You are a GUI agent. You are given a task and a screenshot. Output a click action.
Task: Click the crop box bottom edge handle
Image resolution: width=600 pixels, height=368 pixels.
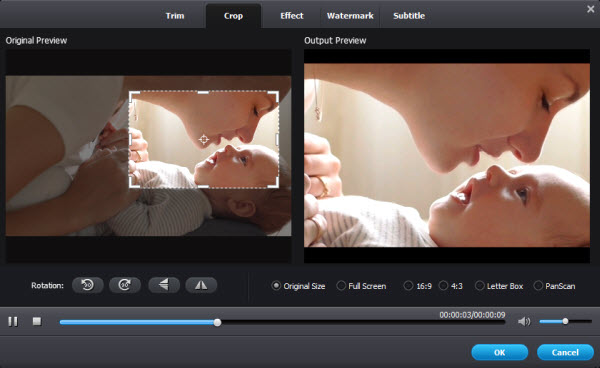pos(203,187)
